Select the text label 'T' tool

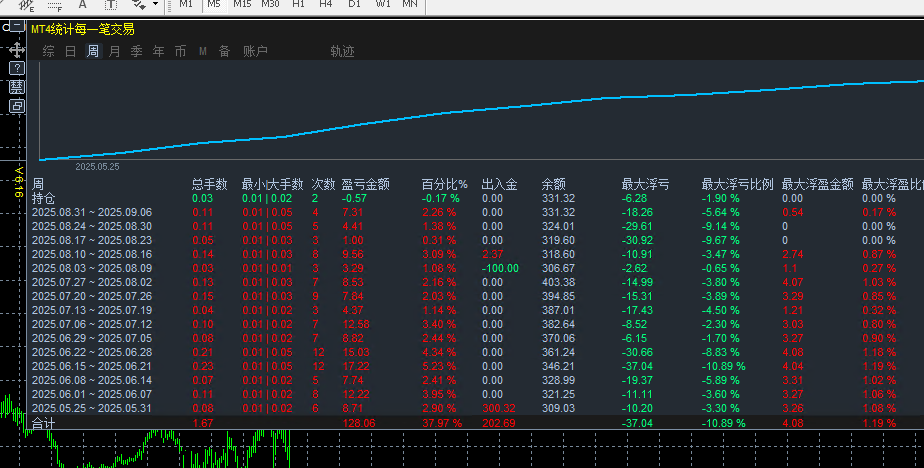111,5
